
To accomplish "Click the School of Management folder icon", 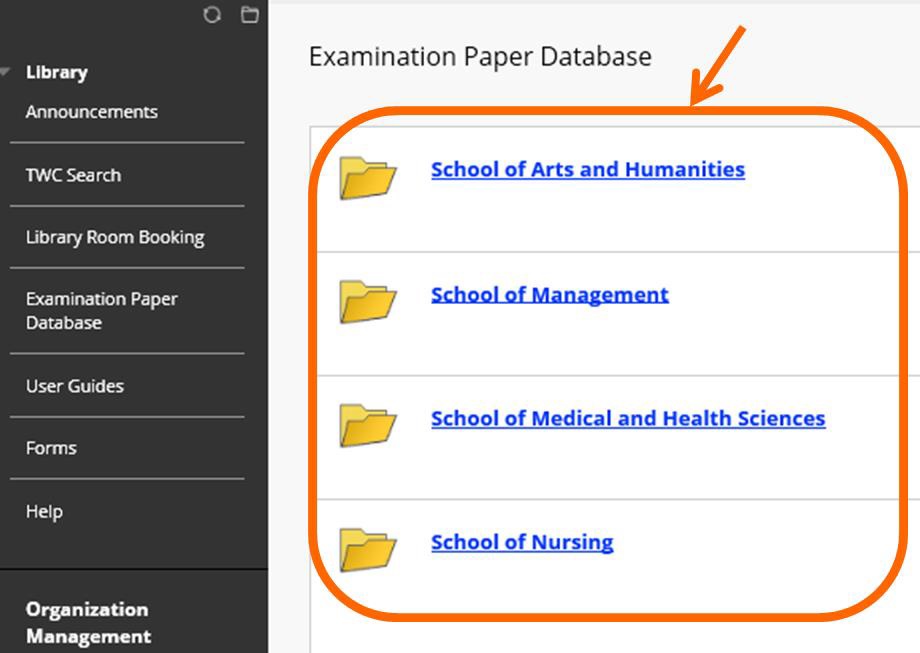I will 368,302.
